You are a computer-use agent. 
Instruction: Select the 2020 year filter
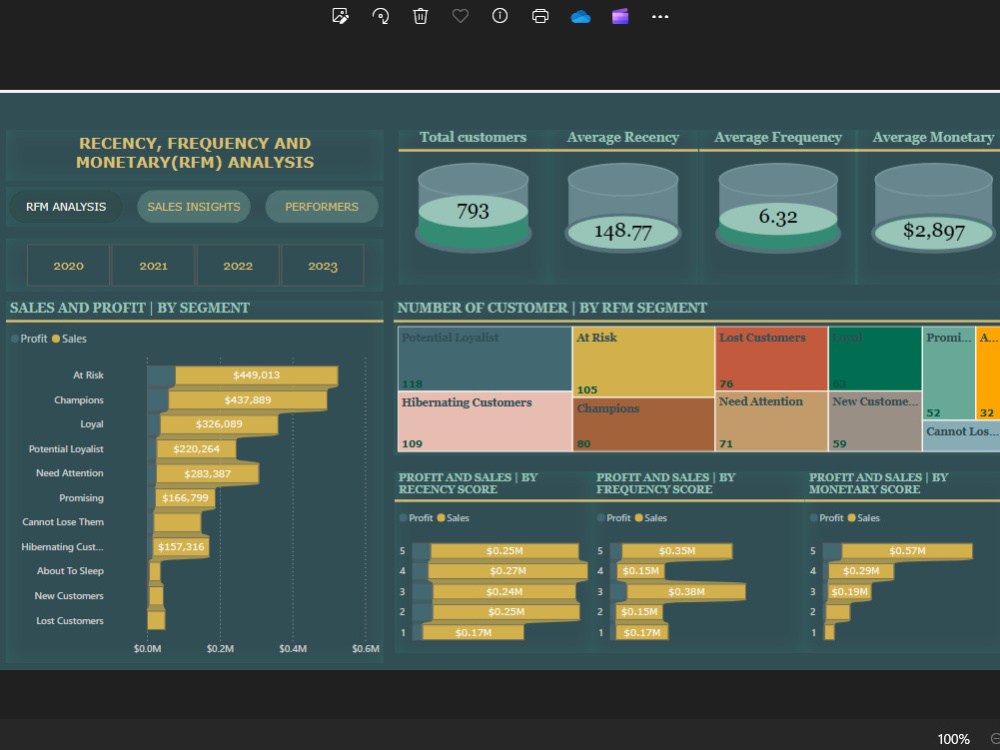coord(68,265)
